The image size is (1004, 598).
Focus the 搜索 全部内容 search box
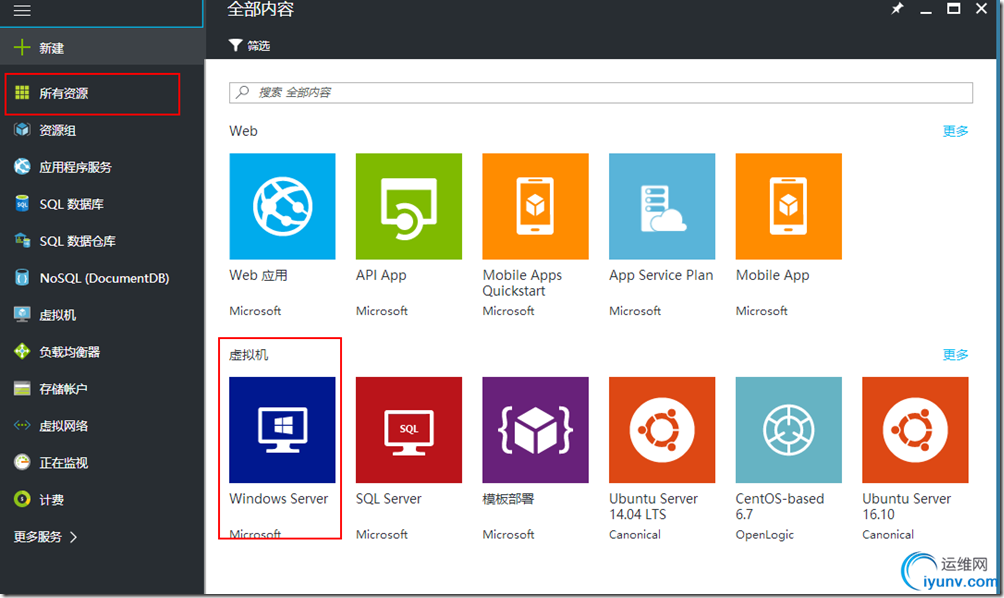tap(601, 92)
